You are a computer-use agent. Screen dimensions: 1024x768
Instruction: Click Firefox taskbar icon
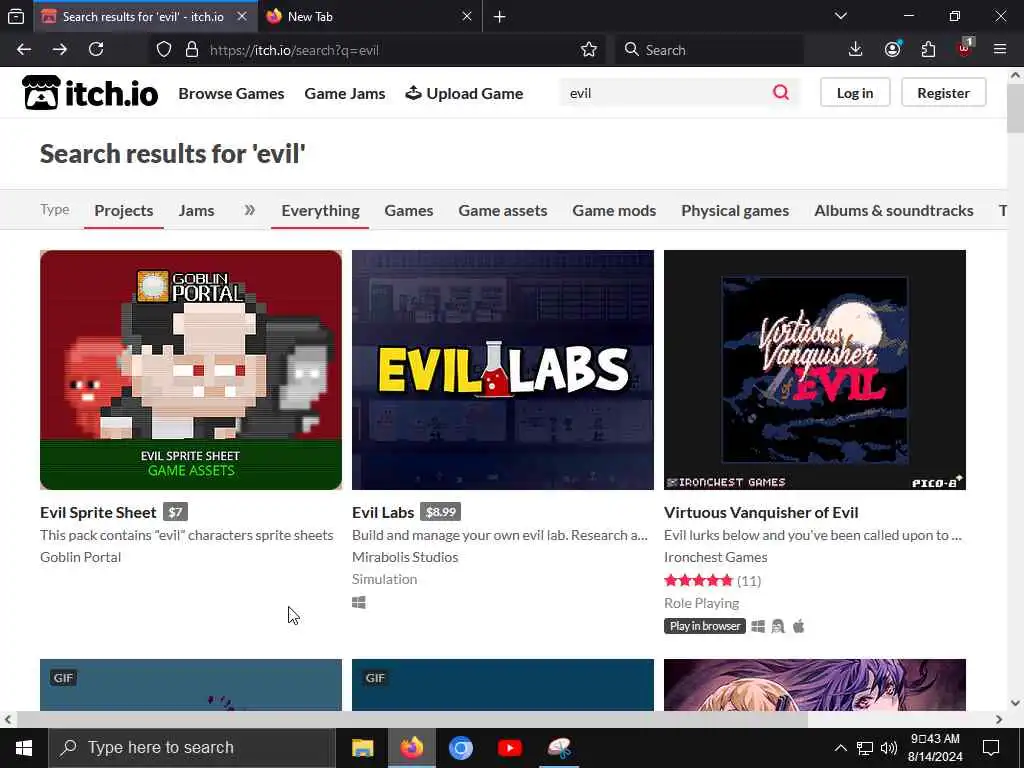point(411,748)
